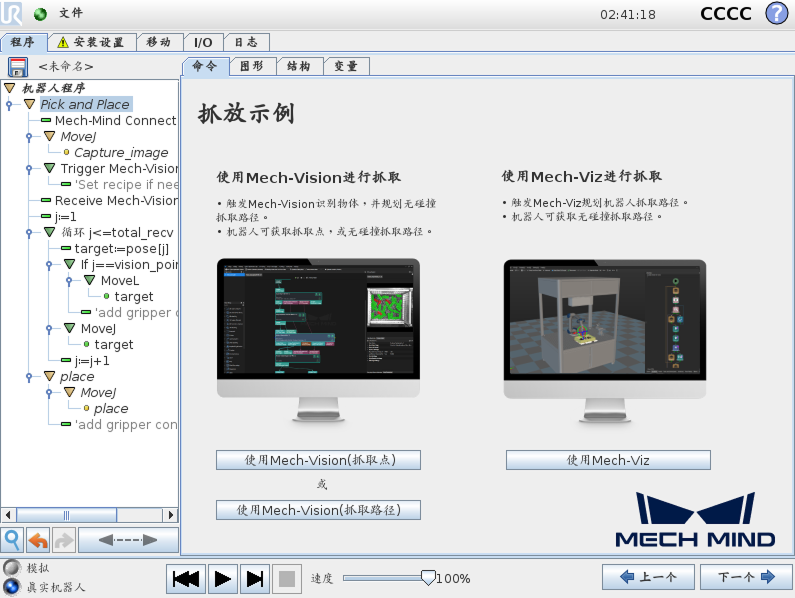Image resolution: width=795 pixels, height=598 pixels.
Task: Open the 程序 tab
Action: (x=23, y=42)
